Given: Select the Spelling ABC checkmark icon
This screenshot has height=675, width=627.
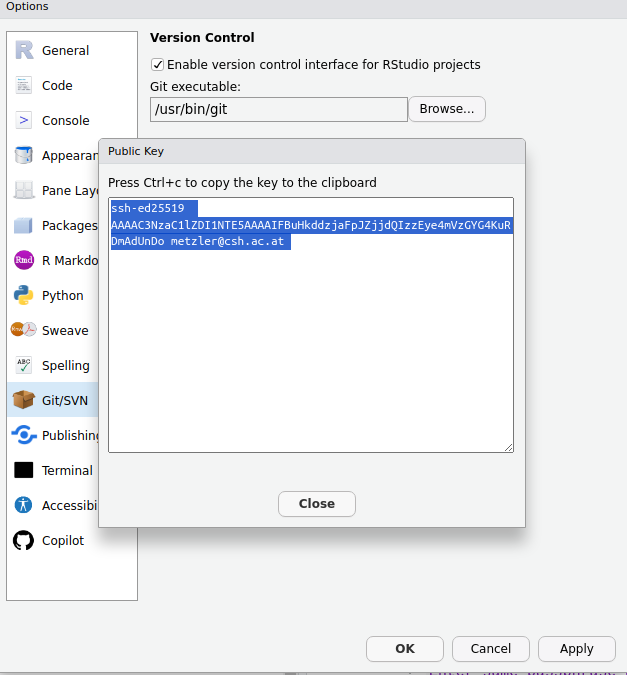Looking at the screenshot, I should coord(24,366).
